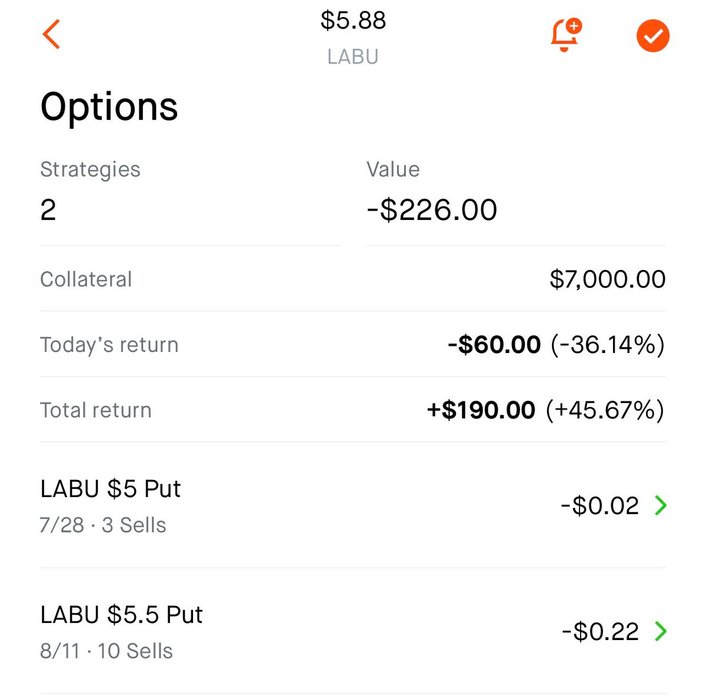Image resolution: width=706 pixels, height=700 pixels.
Task: Toggle Total return display value
Action: 546,410
